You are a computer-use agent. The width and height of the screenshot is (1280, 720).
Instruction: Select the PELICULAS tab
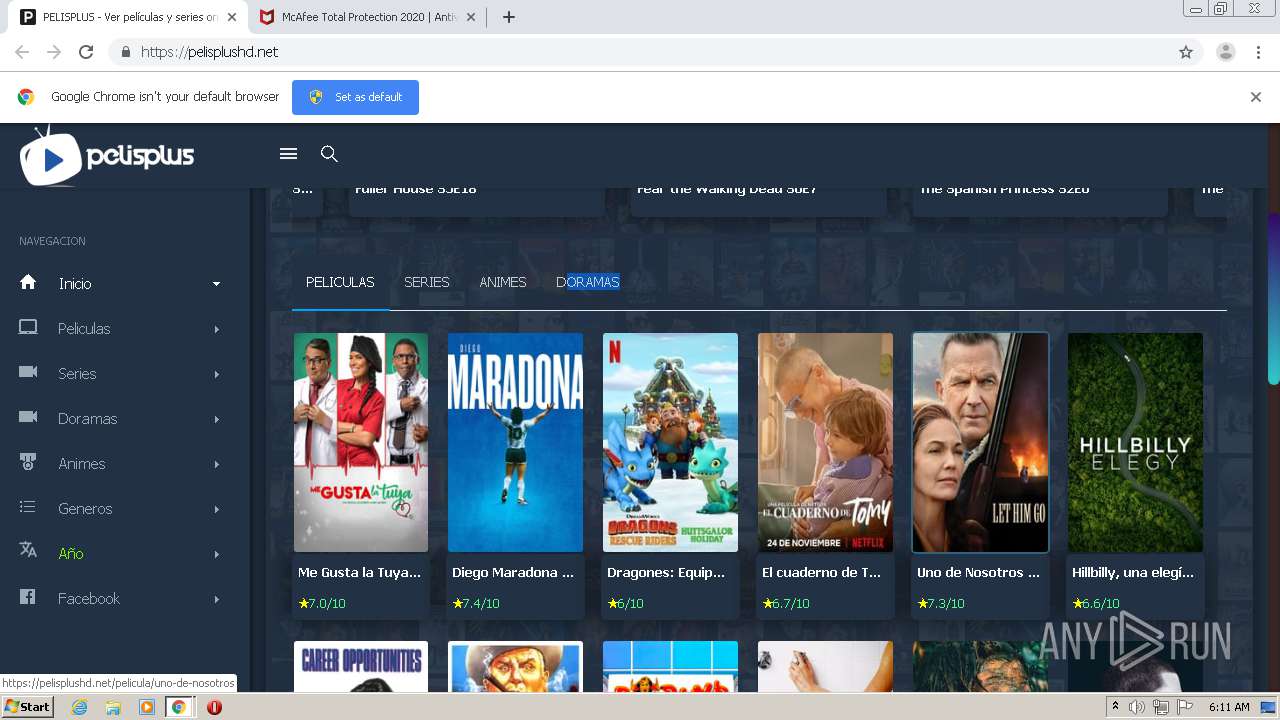pyautogui.click(x=340, y=282)
